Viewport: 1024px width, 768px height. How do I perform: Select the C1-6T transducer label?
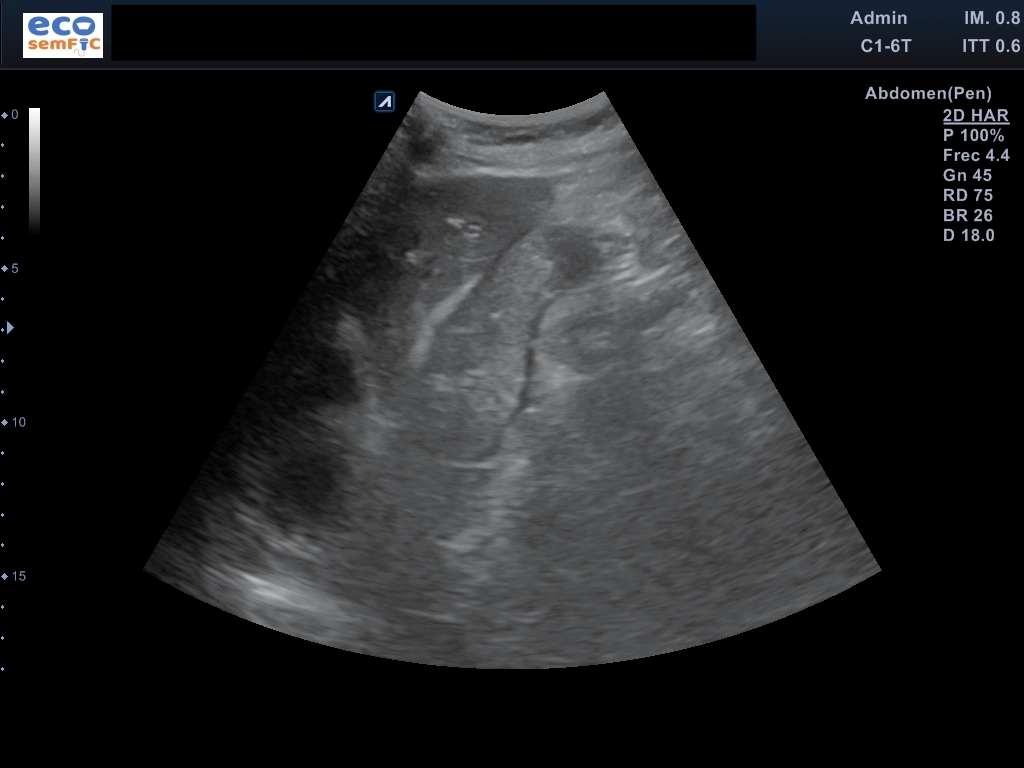coord(885,46)
